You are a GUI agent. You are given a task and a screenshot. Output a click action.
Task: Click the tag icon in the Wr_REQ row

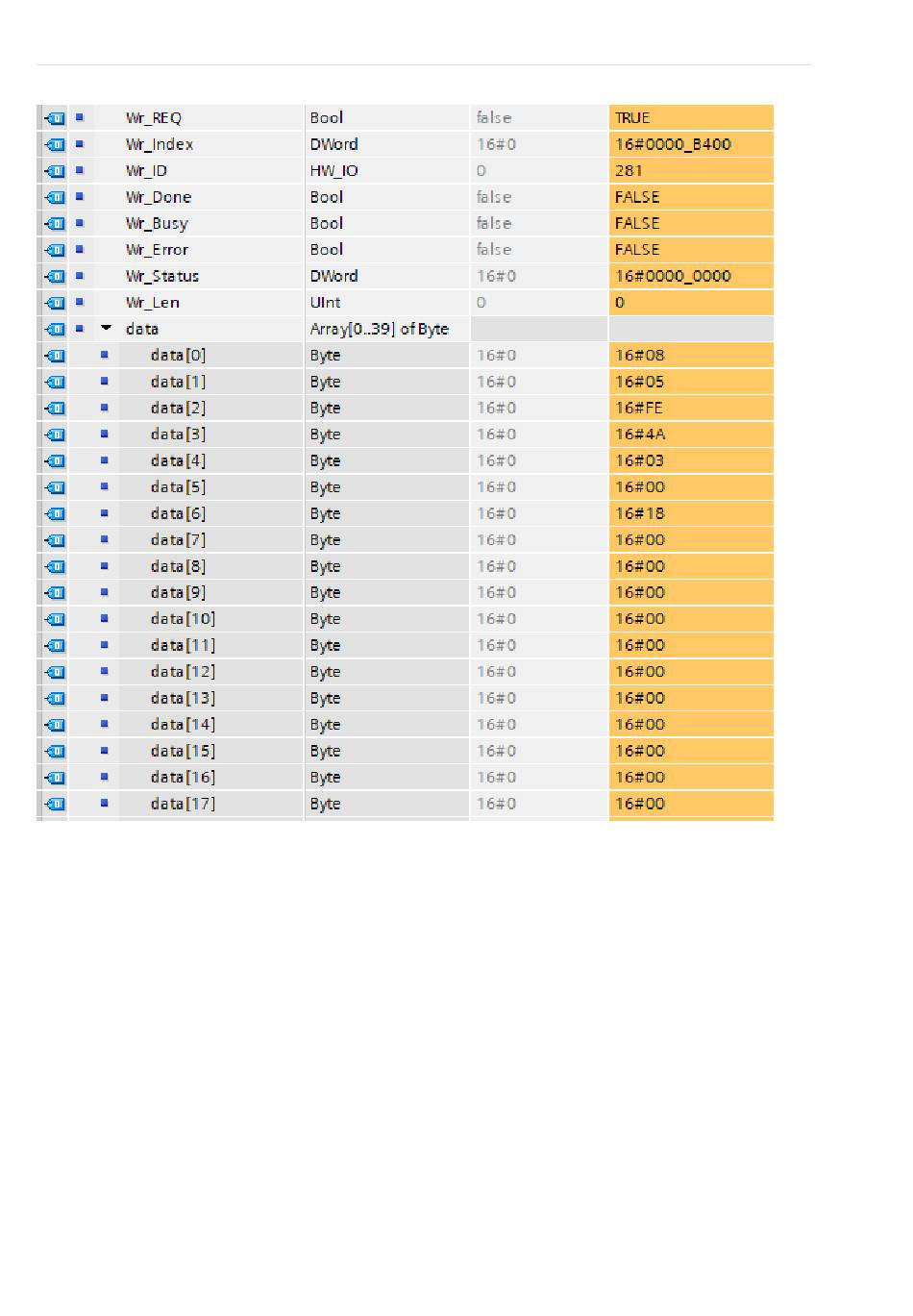[55, 118]
